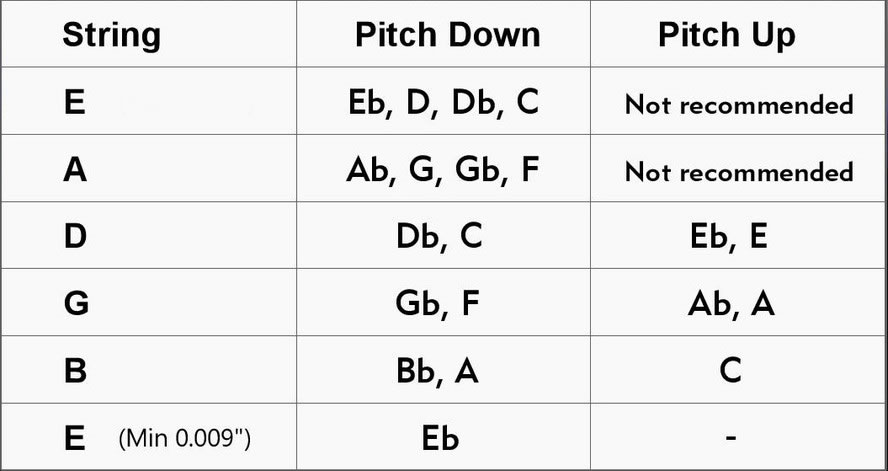
Task: Click the "D" string label
Action: [x=74, y=236]
